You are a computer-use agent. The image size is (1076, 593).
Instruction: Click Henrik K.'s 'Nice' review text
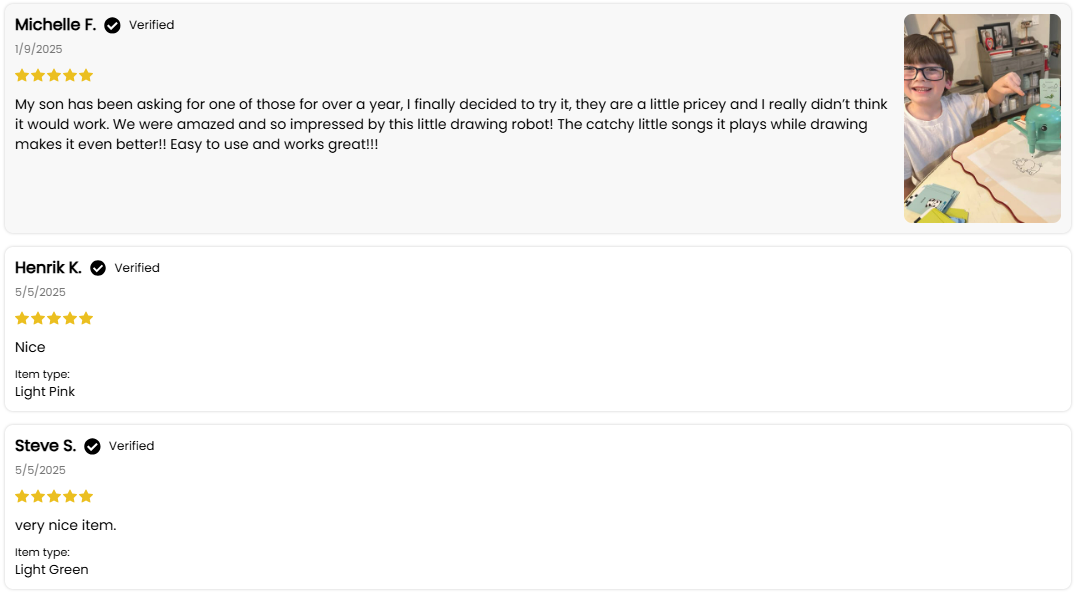coord(30,347)
